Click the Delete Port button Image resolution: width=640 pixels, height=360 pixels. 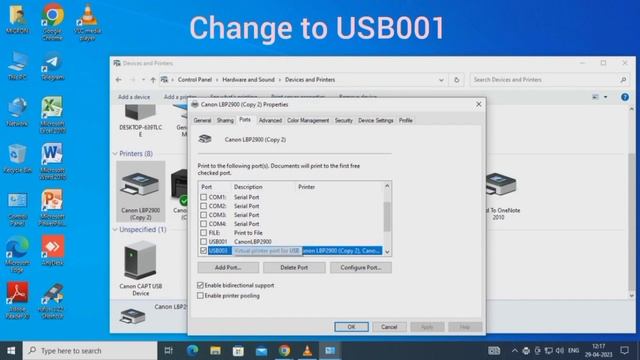coord(294,268)
